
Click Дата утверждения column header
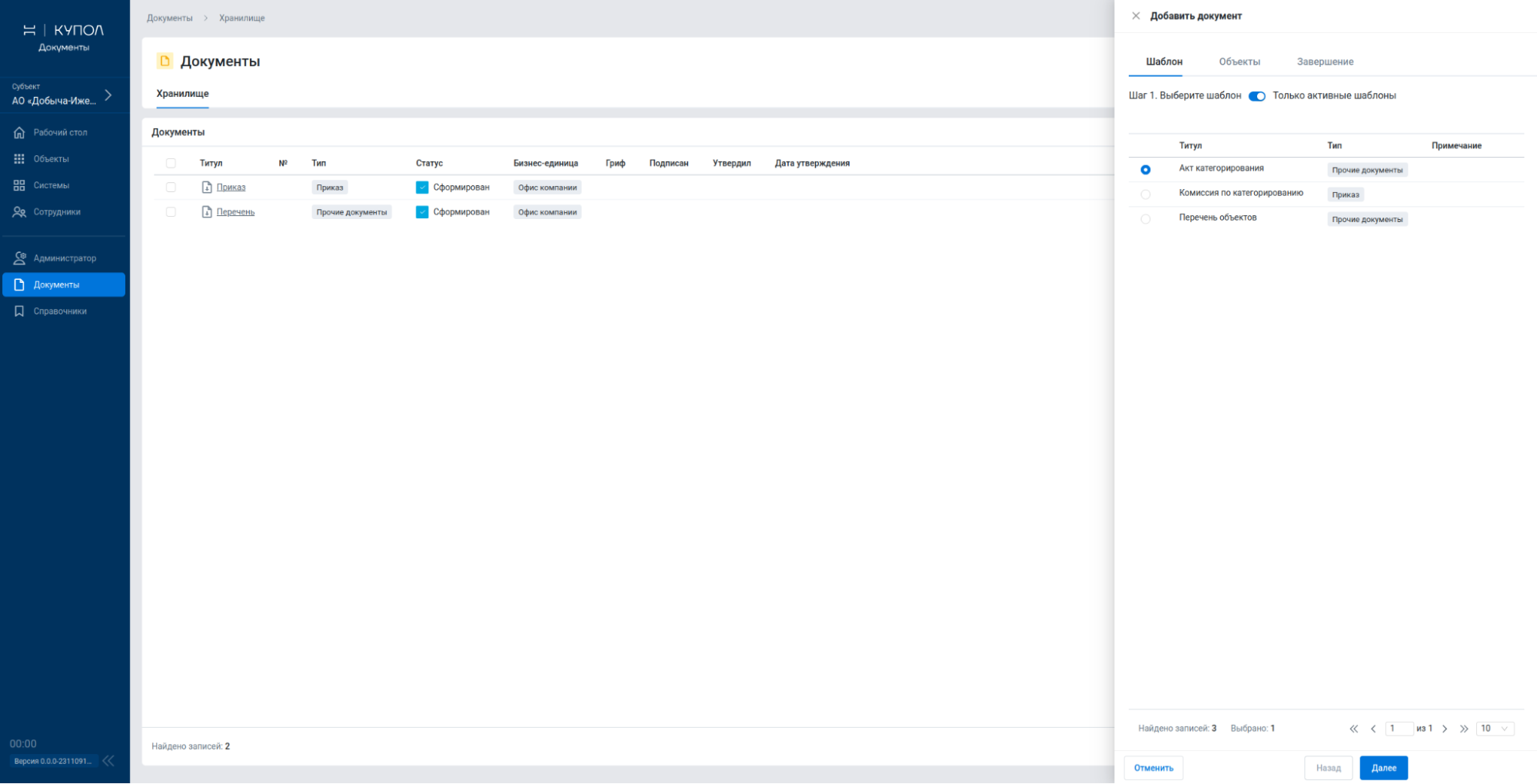(812, 163)
